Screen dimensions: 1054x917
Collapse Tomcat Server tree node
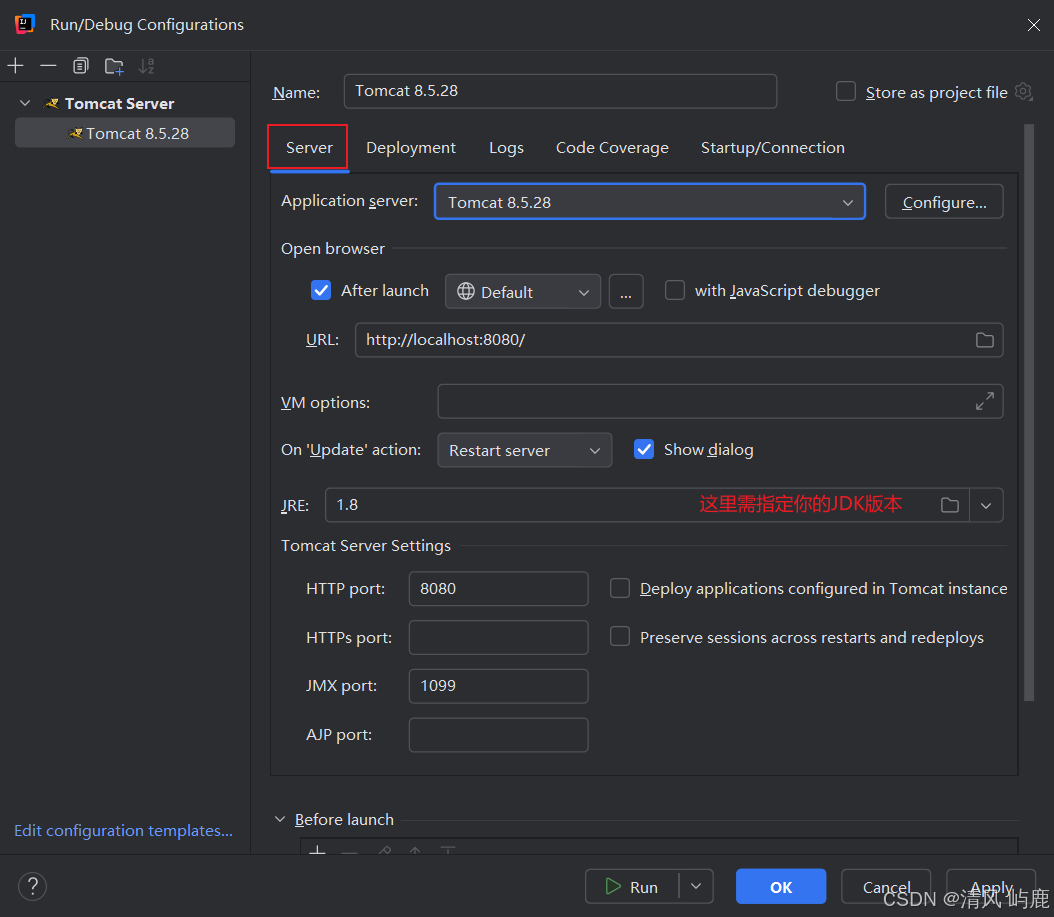coord(25,103)
